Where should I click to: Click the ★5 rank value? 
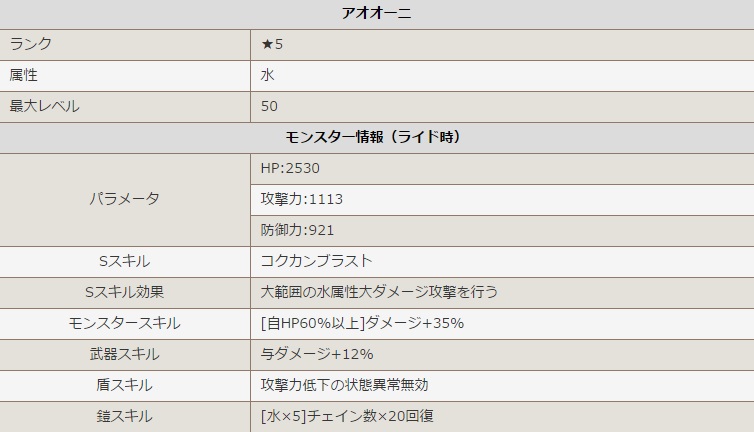[272, 44]
